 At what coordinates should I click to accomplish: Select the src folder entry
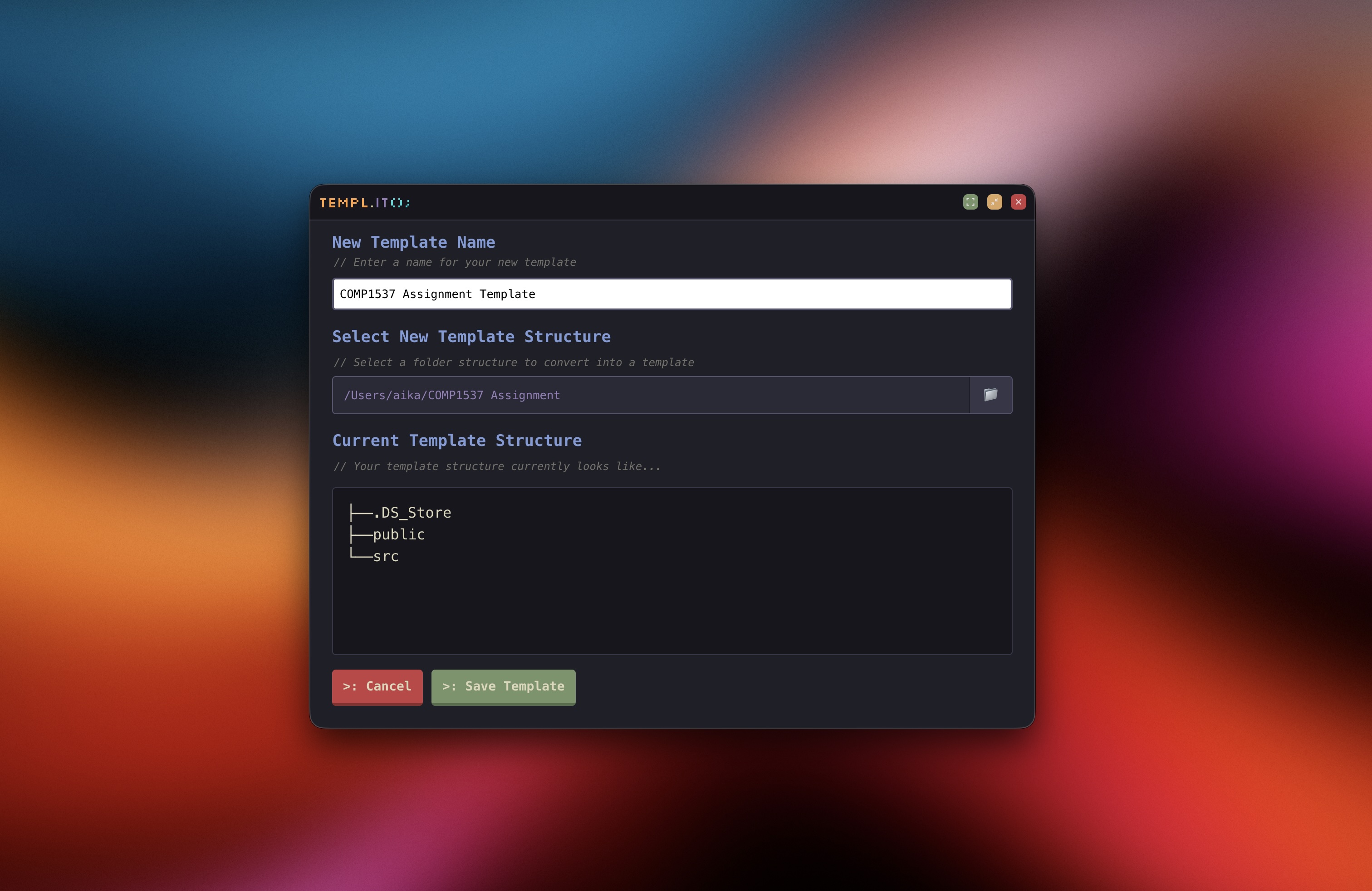tap(386, 556)
